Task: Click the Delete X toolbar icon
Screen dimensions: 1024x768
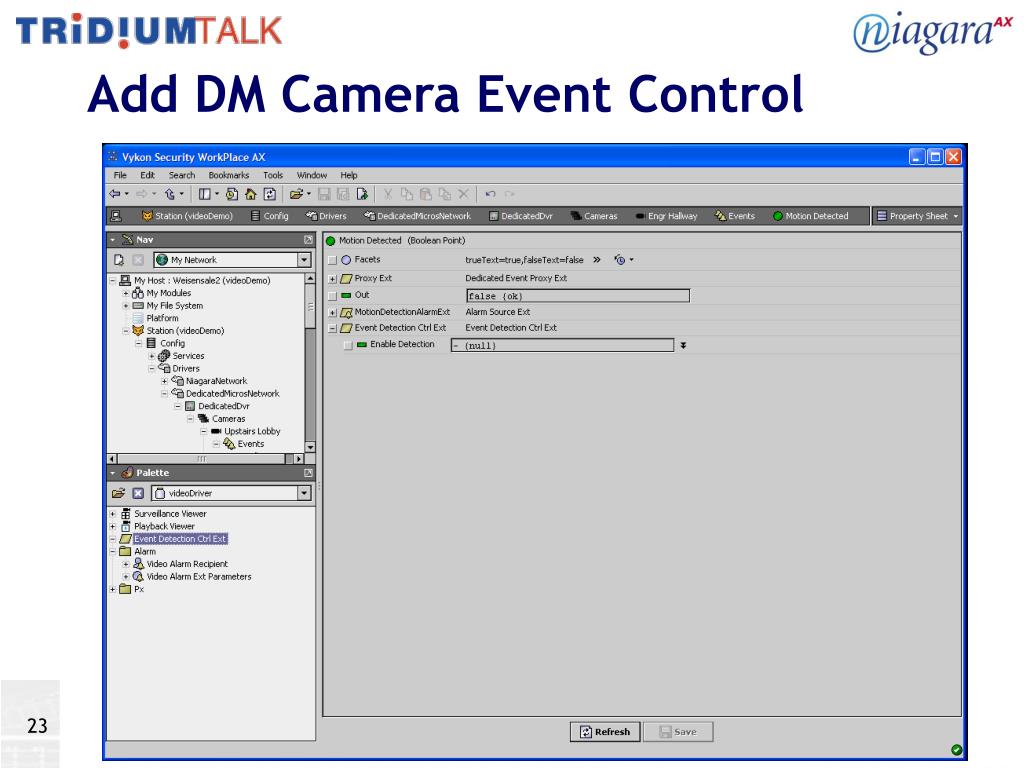Action: [x=464, y=194]
